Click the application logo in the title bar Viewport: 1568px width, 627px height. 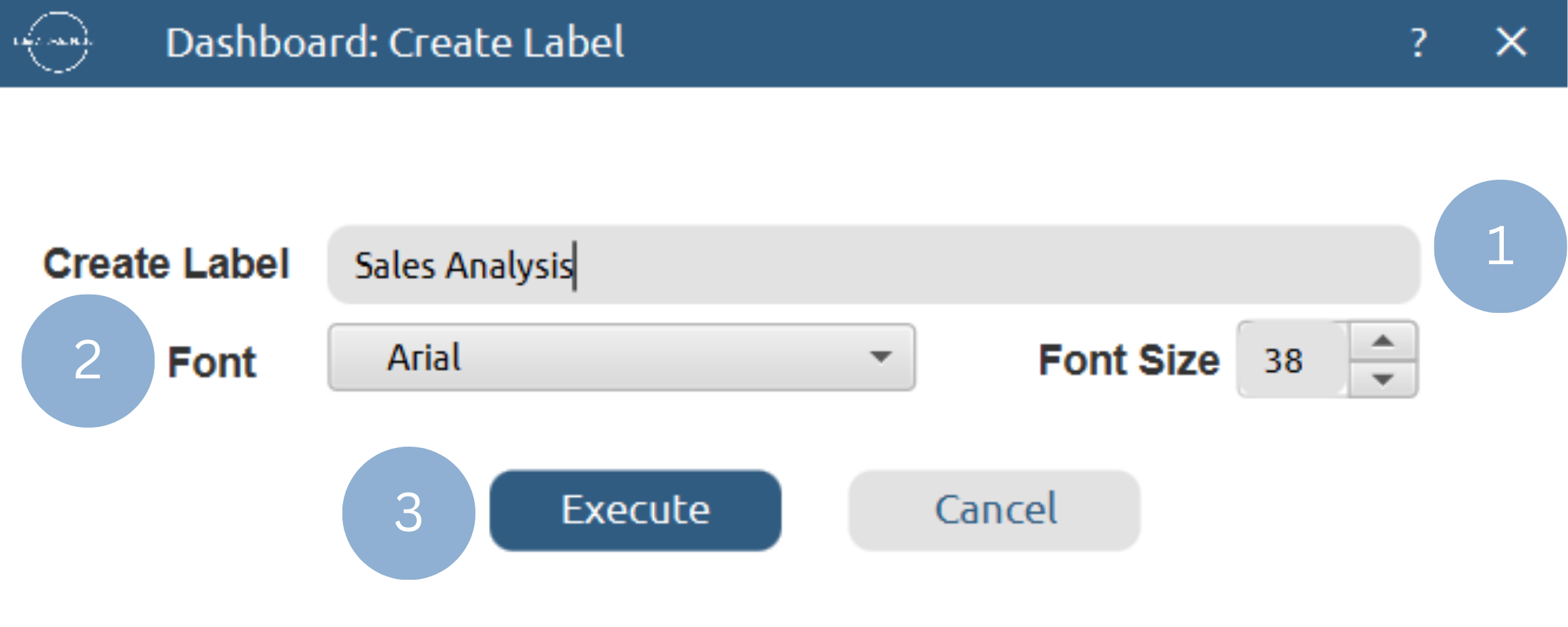pyautogui.click(x=57, y=42)
